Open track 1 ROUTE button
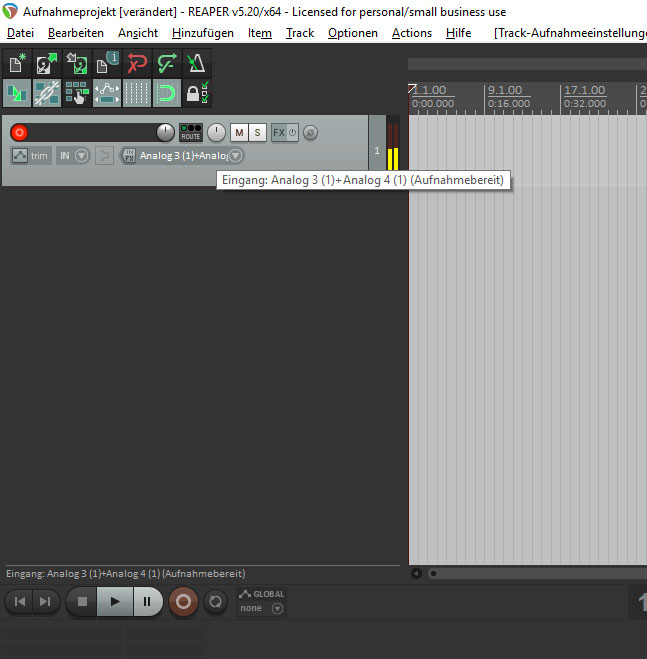 (x=190, y=132)
